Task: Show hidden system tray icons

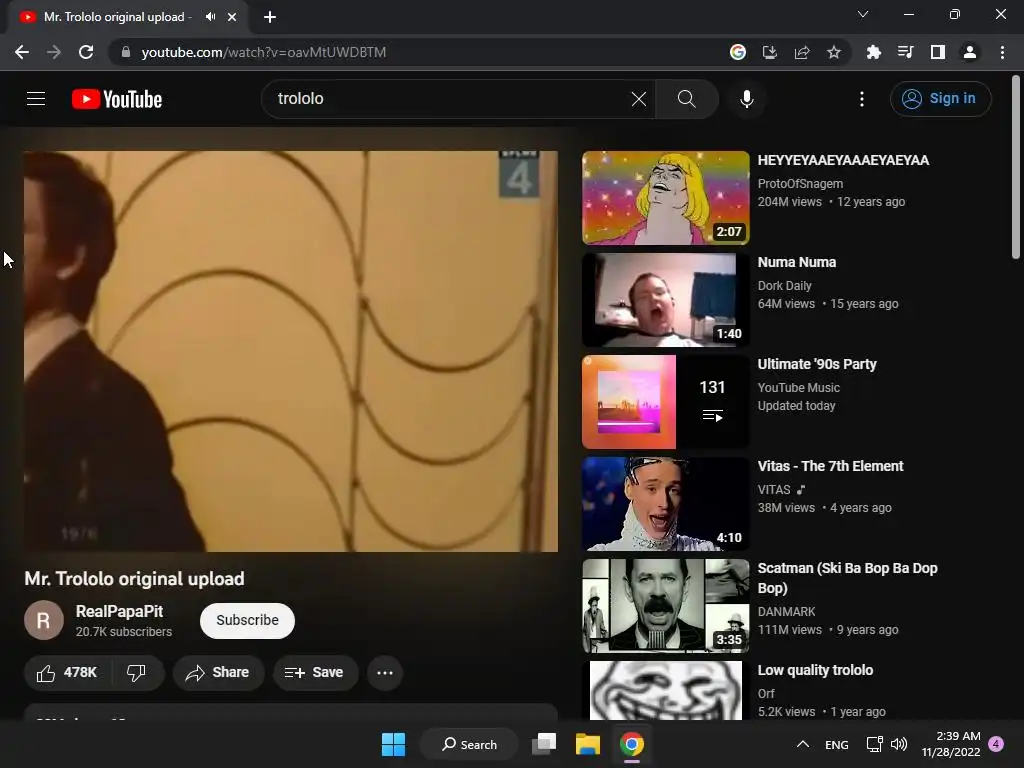Action: tap(803, 744)
